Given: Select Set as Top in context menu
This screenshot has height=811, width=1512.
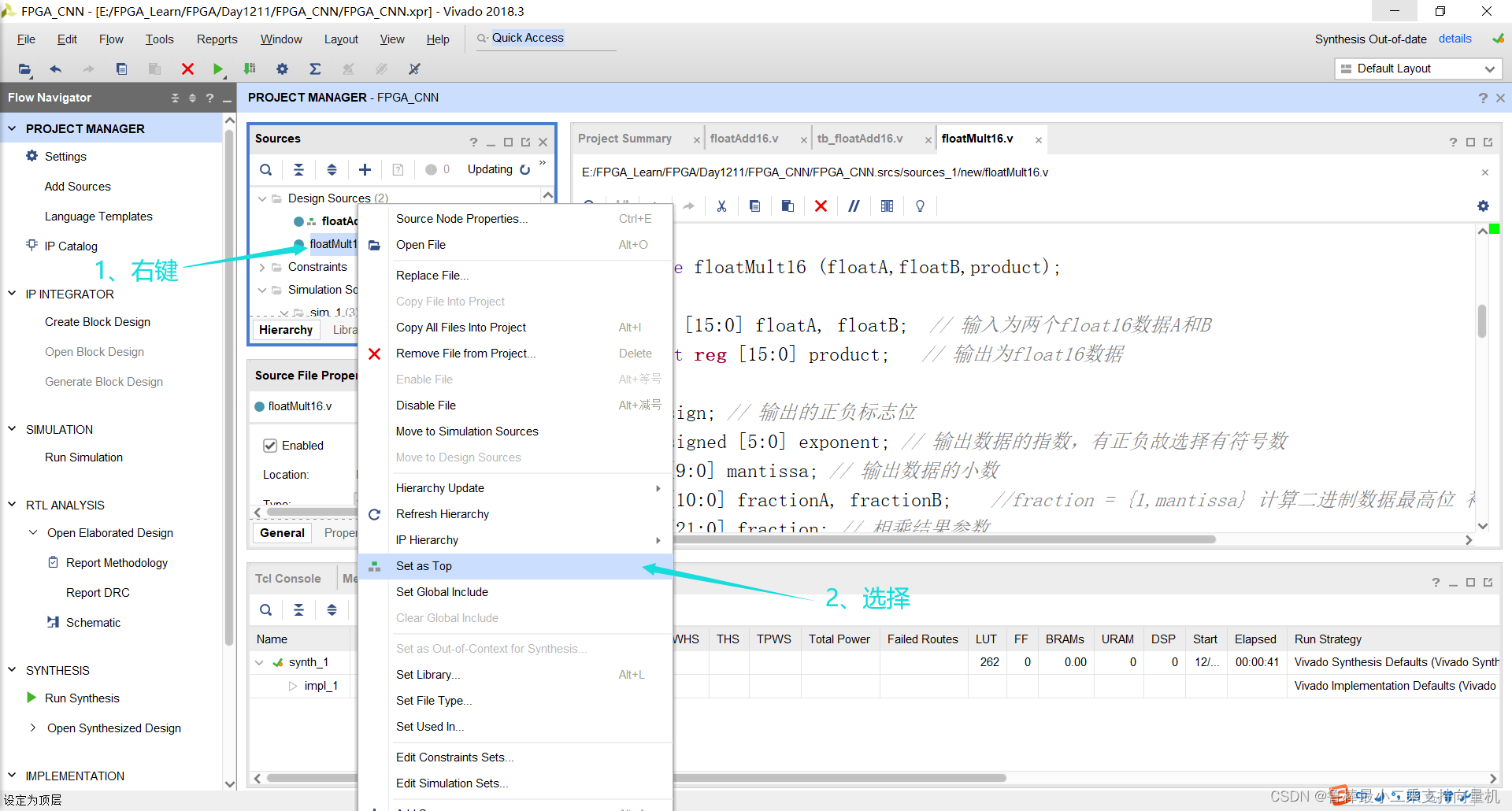Looking at the screenshot, I should (516, 566).
